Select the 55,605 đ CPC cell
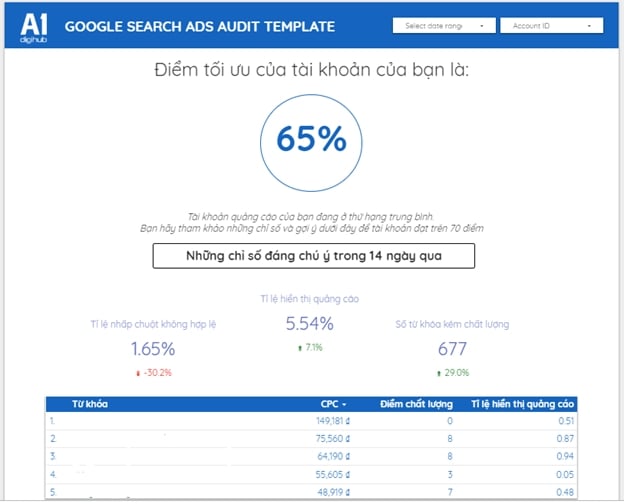The image size is (624, 504). [x=333, y=474]
